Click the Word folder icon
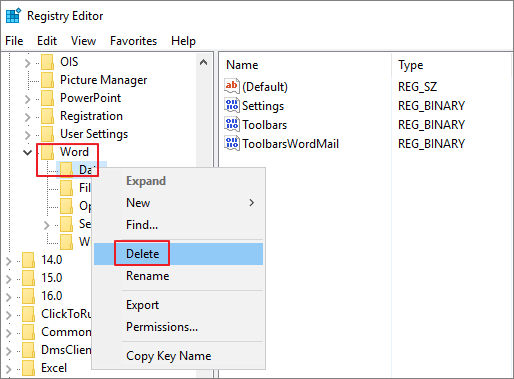Image resolution: width=514 pixels, height=379 pixels. tap(47, 152)
